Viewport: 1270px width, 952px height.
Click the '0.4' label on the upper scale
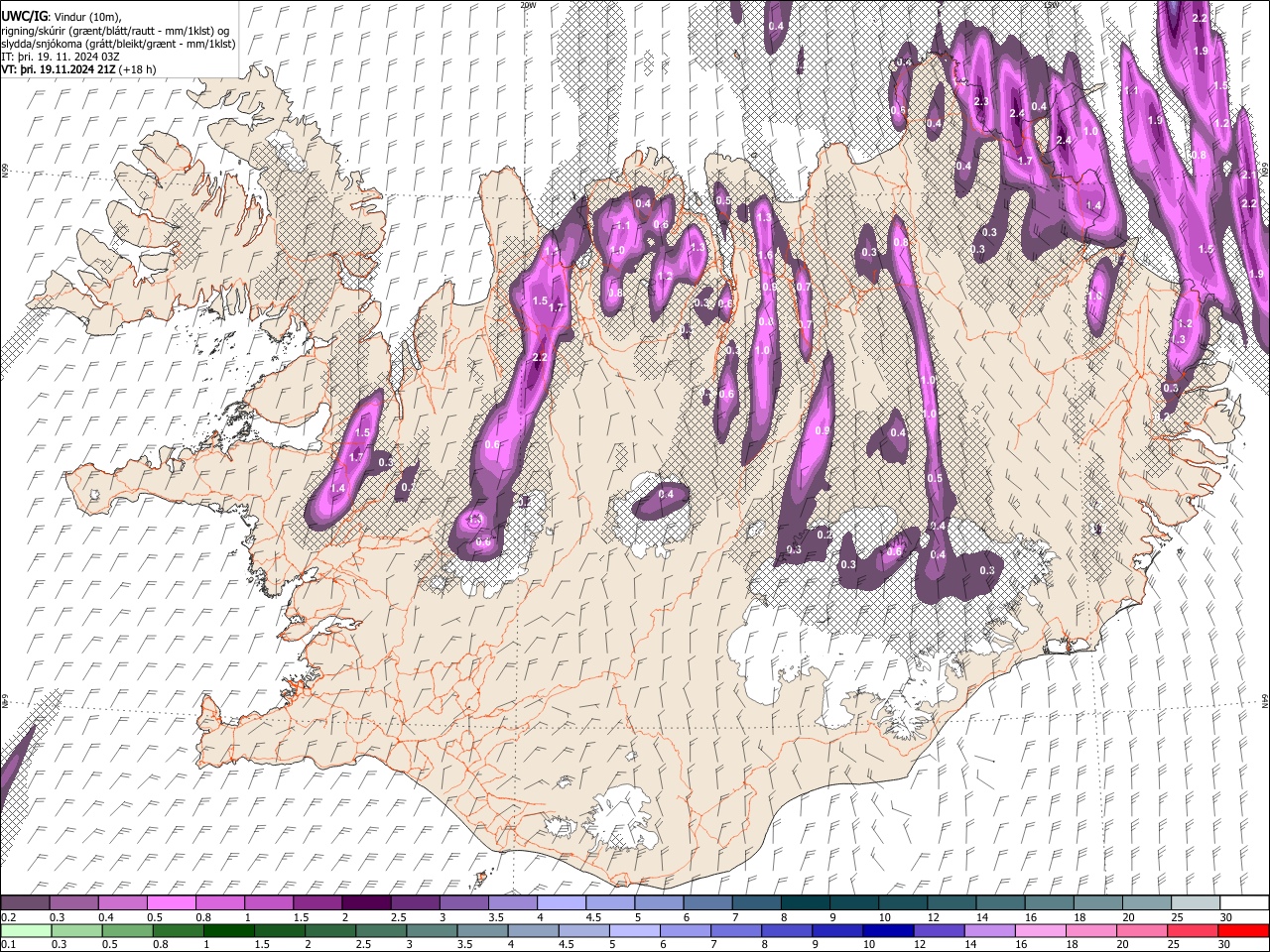click(x=106, y=917)
